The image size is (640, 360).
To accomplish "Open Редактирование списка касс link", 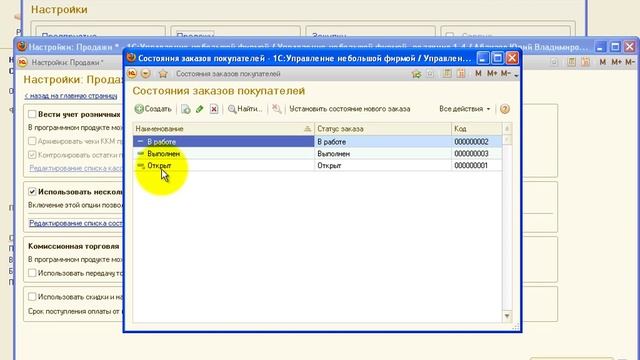I will (x=76, y=168).
